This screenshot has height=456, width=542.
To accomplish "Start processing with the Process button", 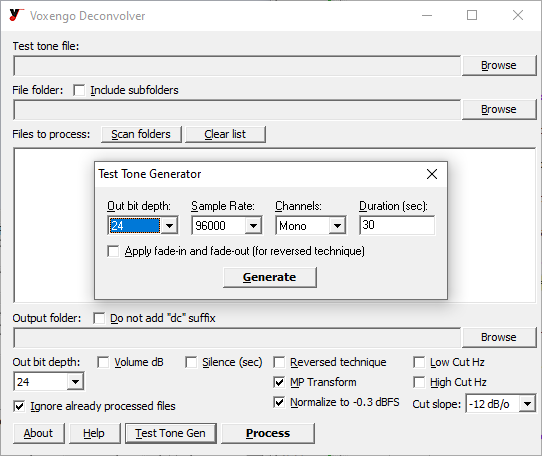I will click(268, 433).
